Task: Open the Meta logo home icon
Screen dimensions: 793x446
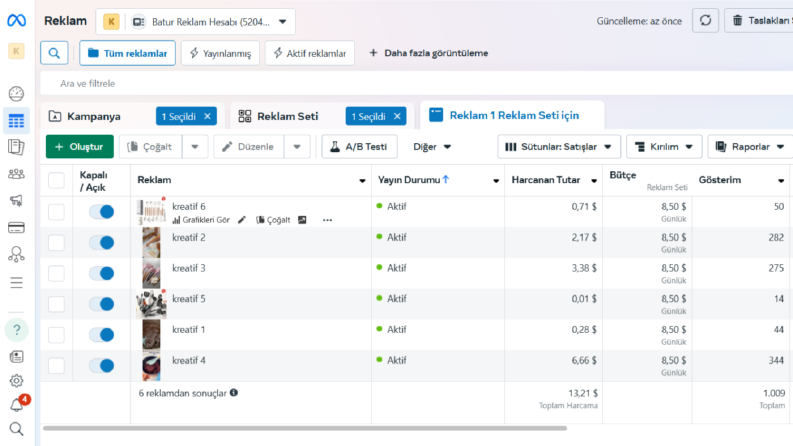Action: 16,20
